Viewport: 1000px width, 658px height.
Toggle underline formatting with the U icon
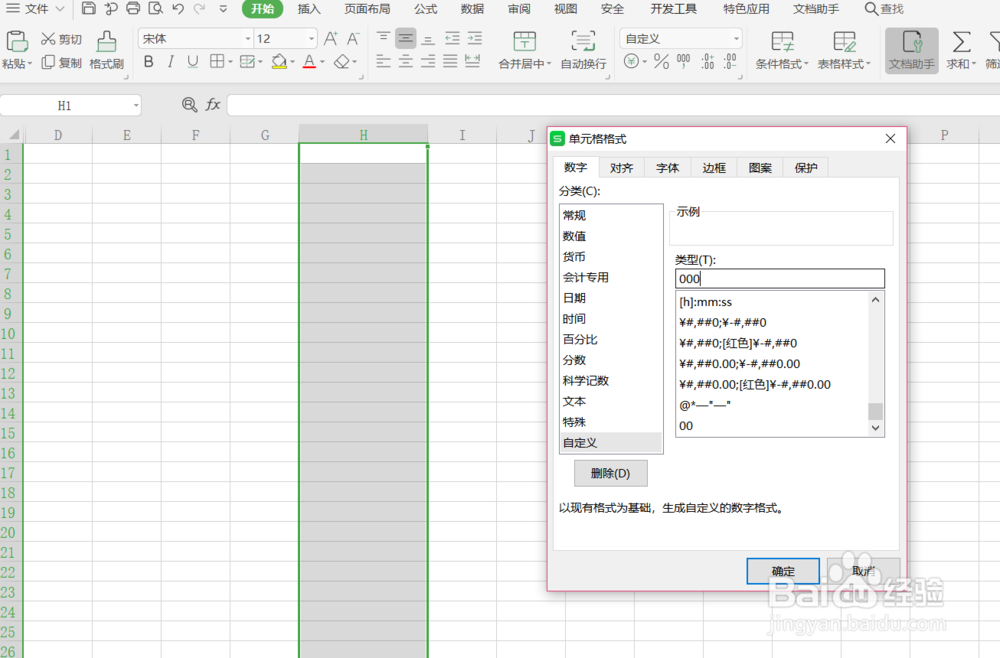192,62
